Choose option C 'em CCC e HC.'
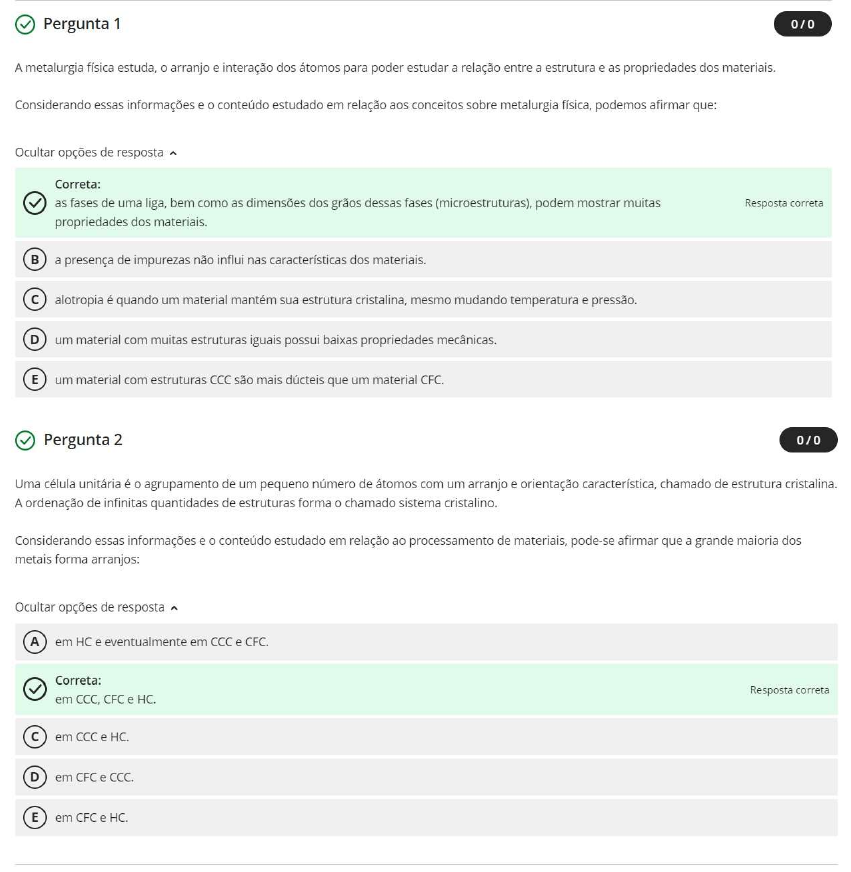This screenshot has height=872, width=851. tap(34, 737)
